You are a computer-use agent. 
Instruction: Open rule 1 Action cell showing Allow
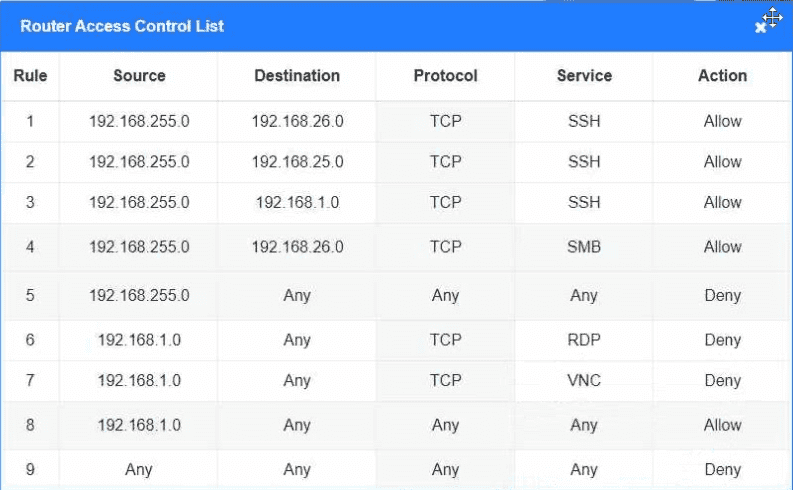[x=722, y=121]
